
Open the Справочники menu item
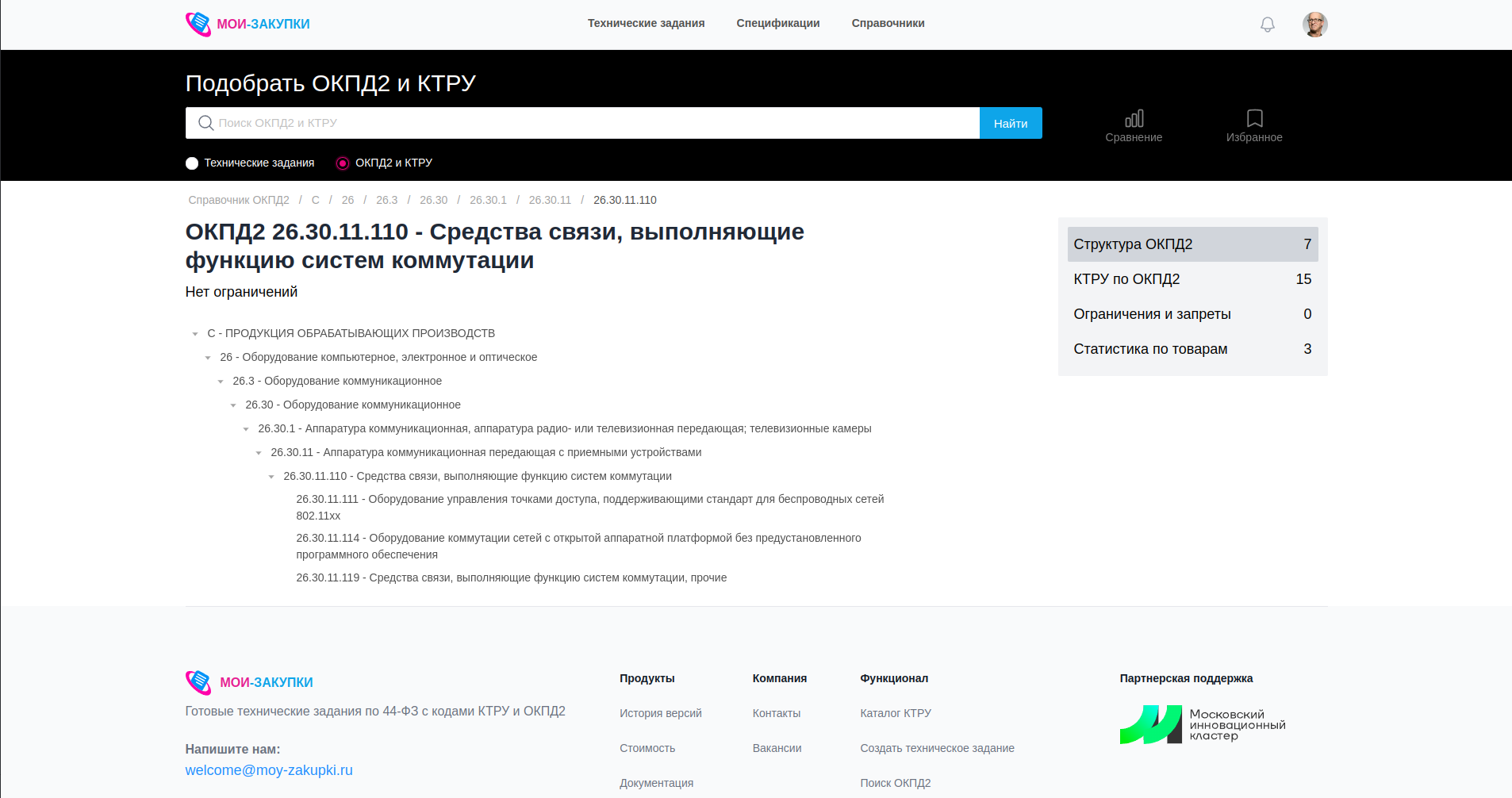(x=888, y=24)
